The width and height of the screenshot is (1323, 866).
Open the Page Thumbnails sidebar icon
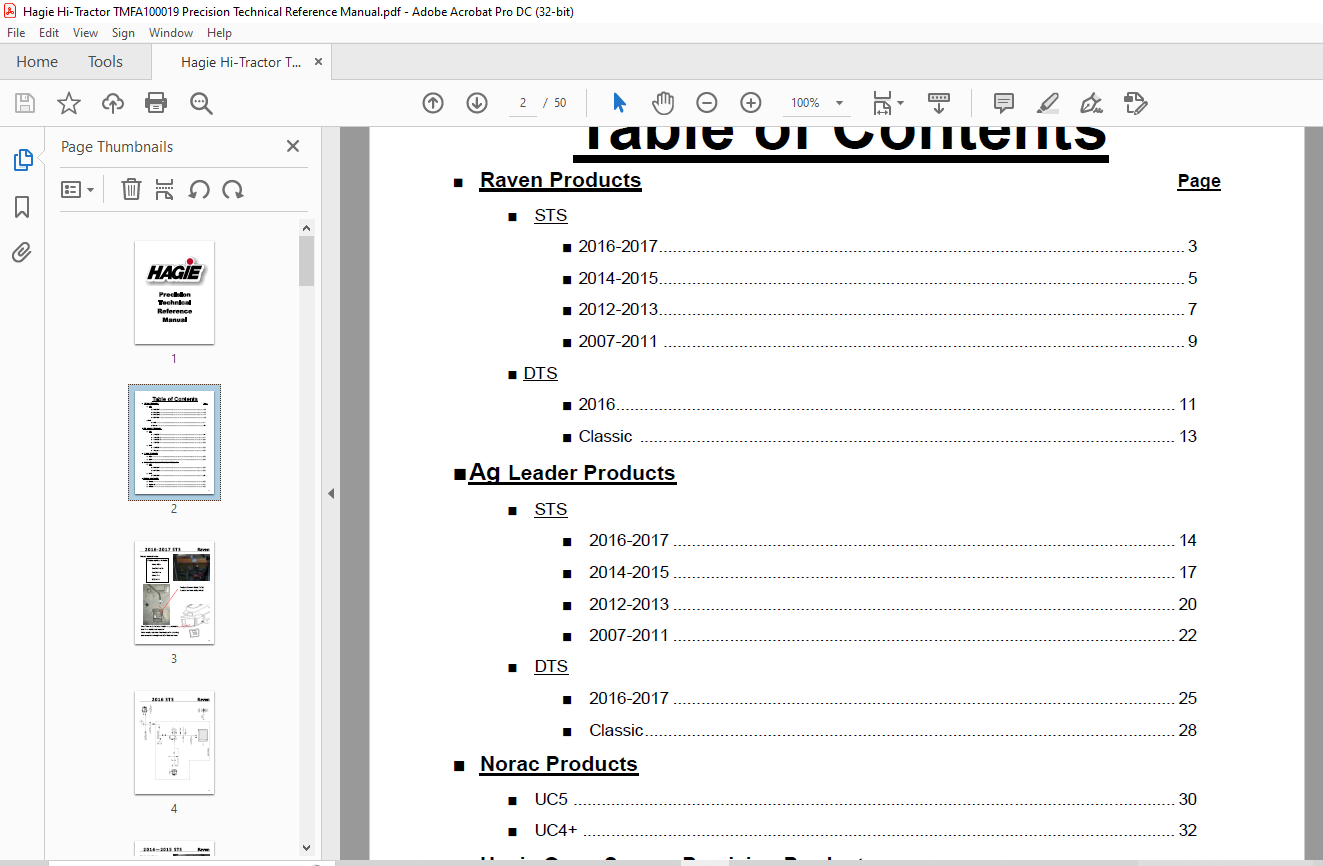[22, 160]
